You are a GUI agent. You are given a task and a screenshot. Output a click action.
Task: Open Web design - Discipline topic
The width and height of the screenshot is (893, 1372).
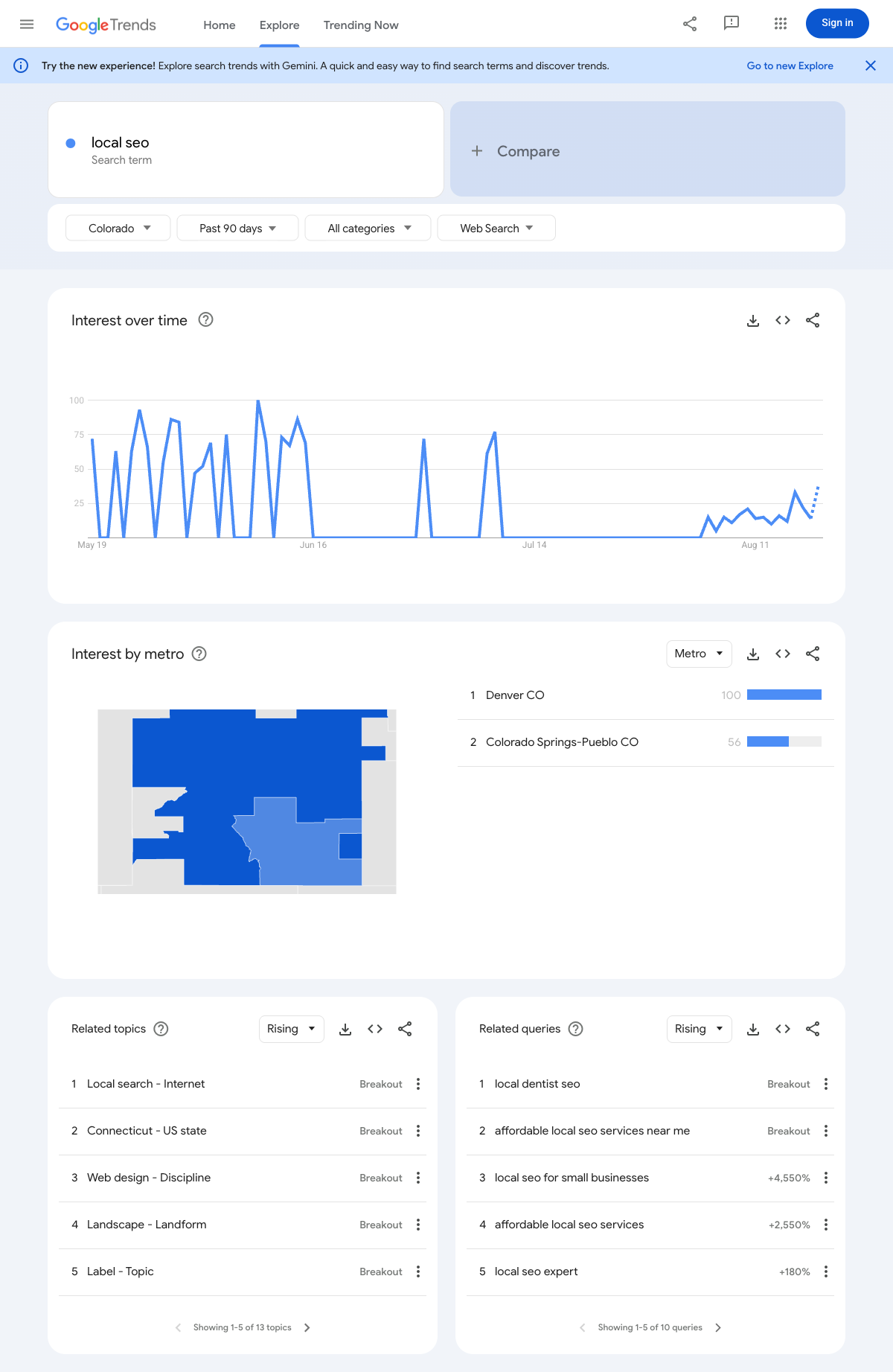pyautogui.click(x=149, y=1178)
